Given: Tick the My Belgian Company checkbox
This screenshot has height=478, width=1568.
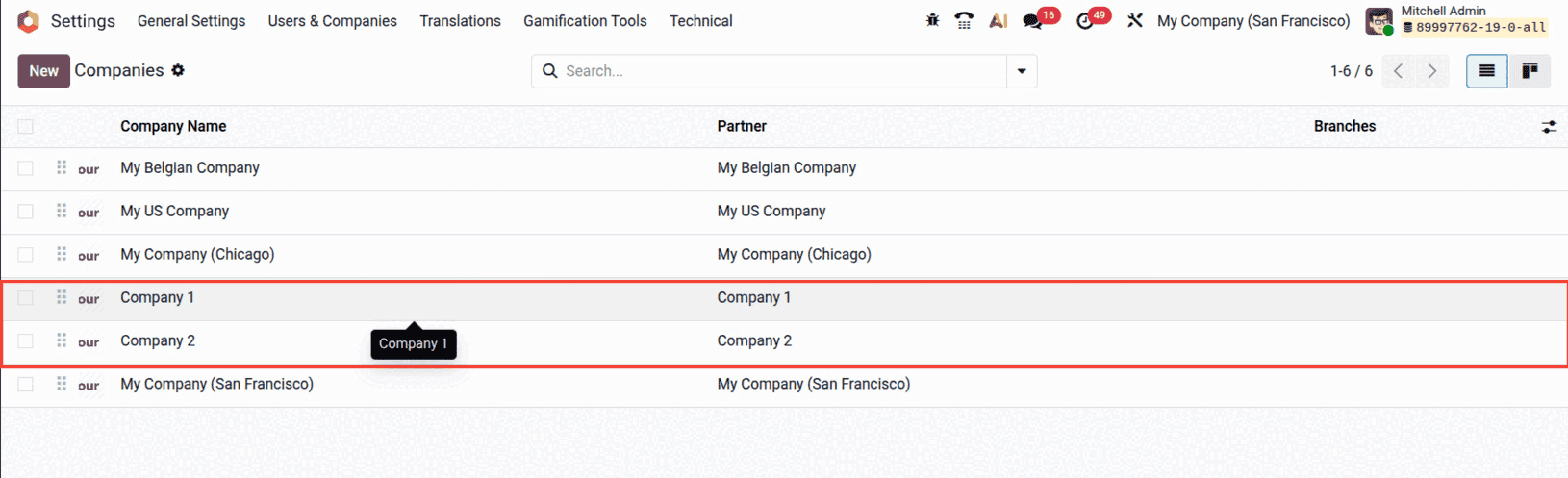Looking at the screenshot, I should click(x=26, y=168).
